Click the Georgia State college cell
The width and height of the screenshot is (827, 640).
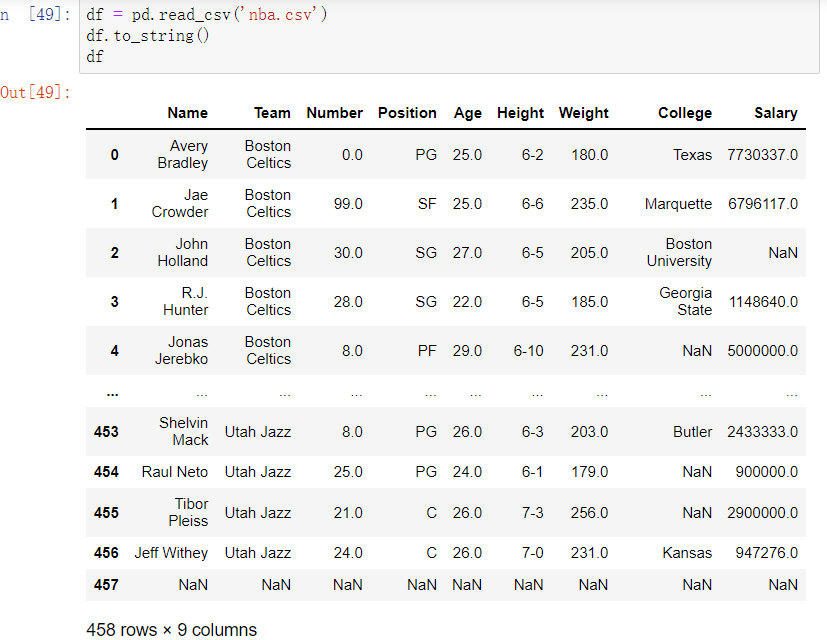pos(686,301)
